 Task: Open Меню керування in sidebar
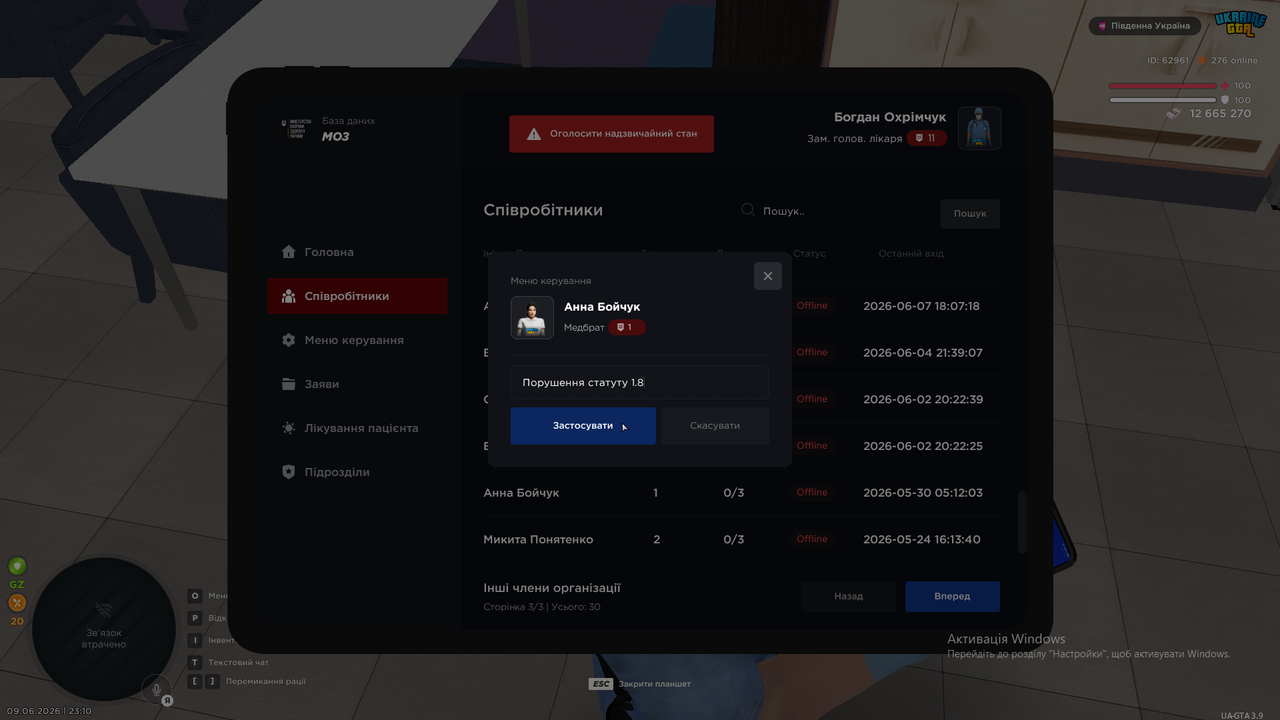coord(357,340)
